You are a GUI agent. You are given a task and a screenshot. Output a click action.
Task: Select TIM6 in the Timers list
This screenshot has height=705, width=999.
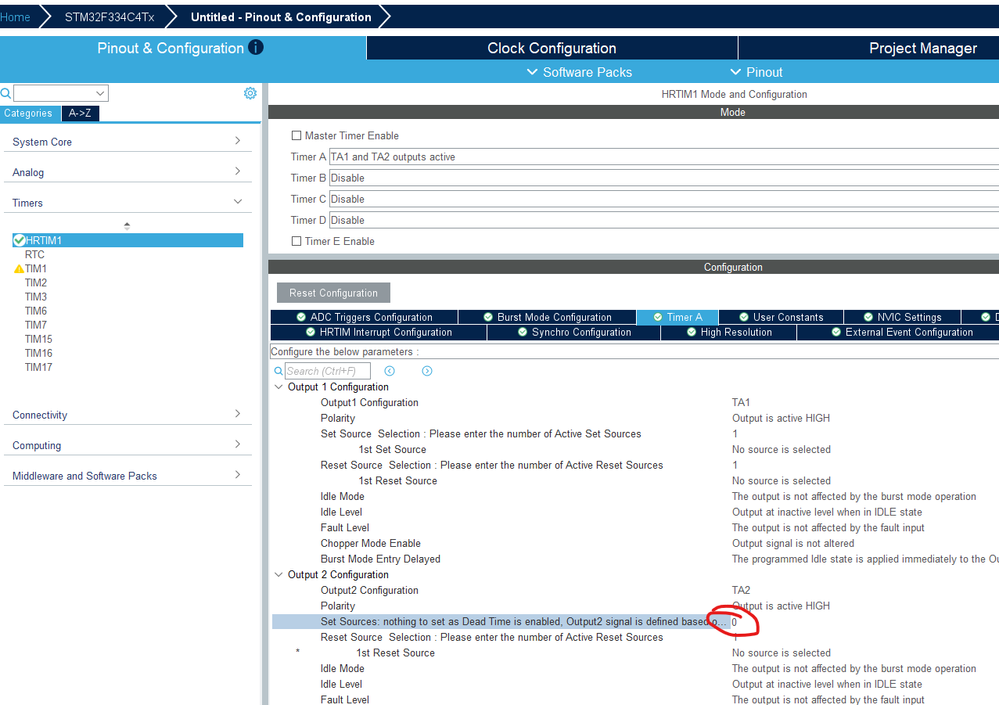point(36,311)
